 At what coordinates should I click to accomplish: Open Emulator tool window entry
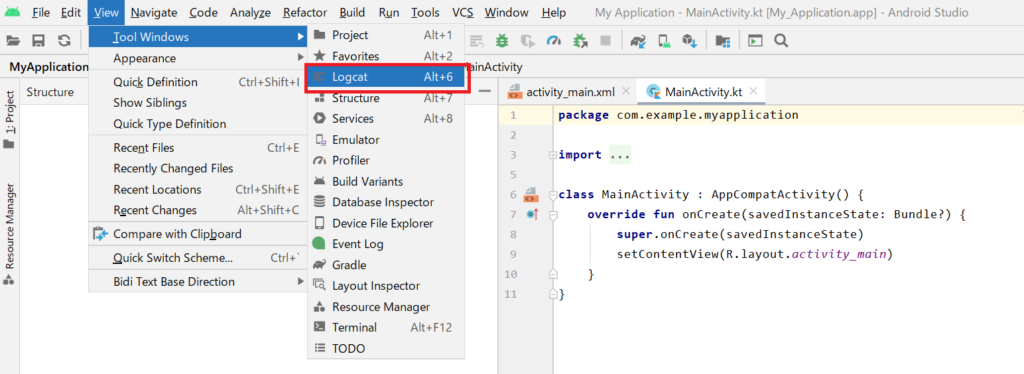click(387, 140)
